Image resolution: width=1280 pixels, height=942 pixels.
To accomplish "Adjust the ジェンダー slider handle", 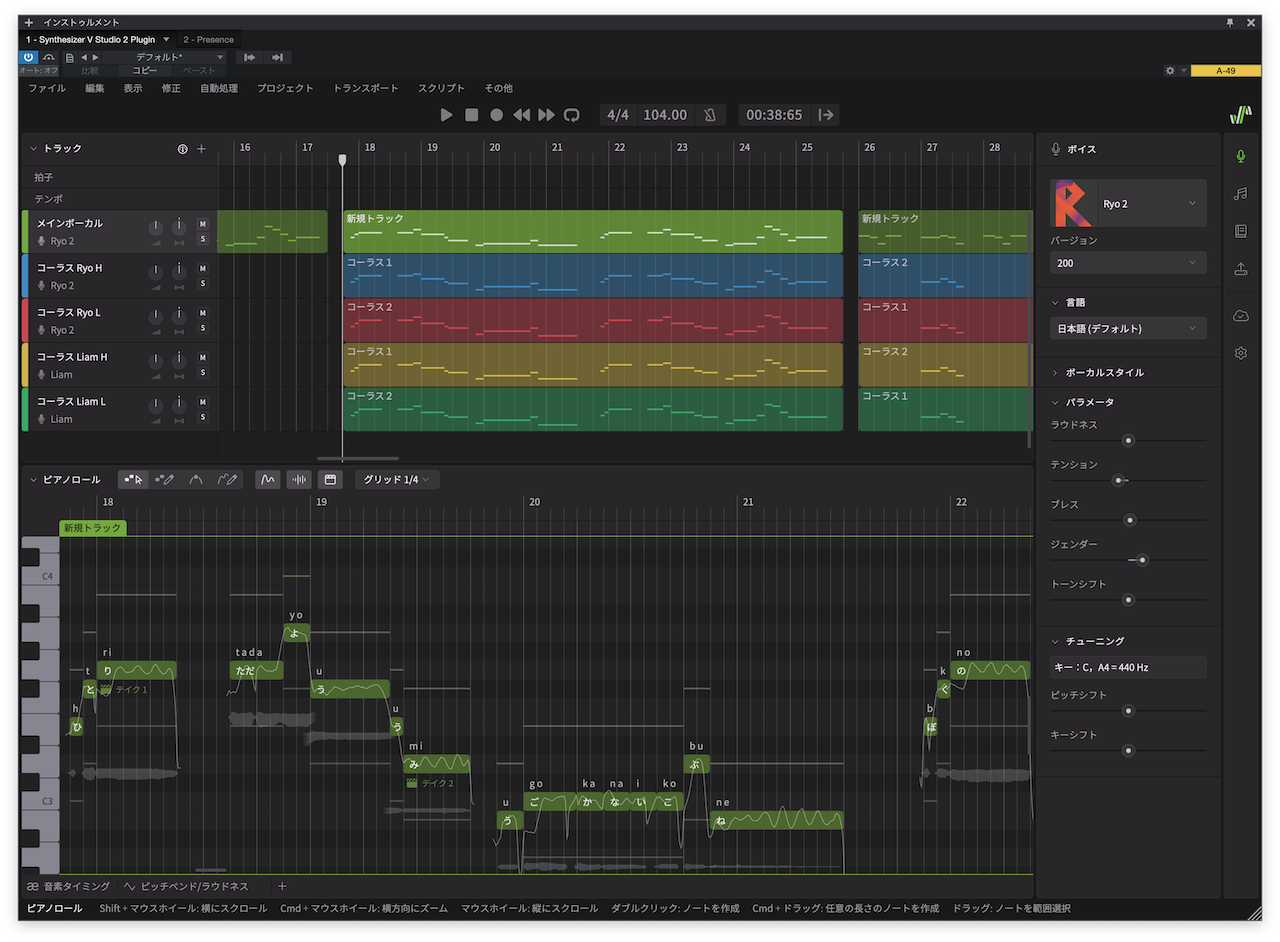I will click(x=1142, y=560).
